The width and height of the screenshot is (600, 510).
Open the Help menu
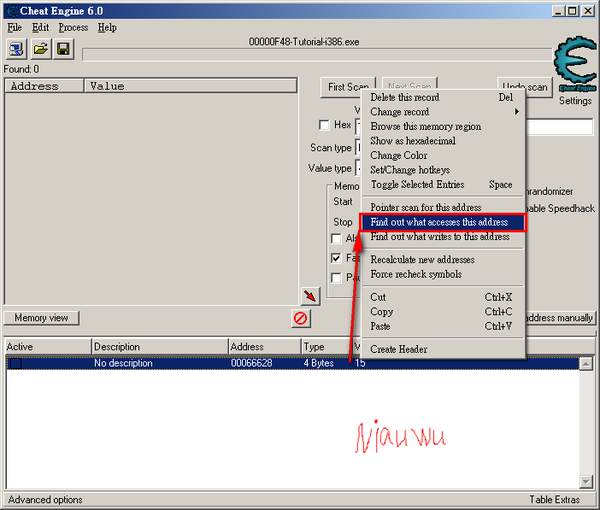[x=107, y=28]
